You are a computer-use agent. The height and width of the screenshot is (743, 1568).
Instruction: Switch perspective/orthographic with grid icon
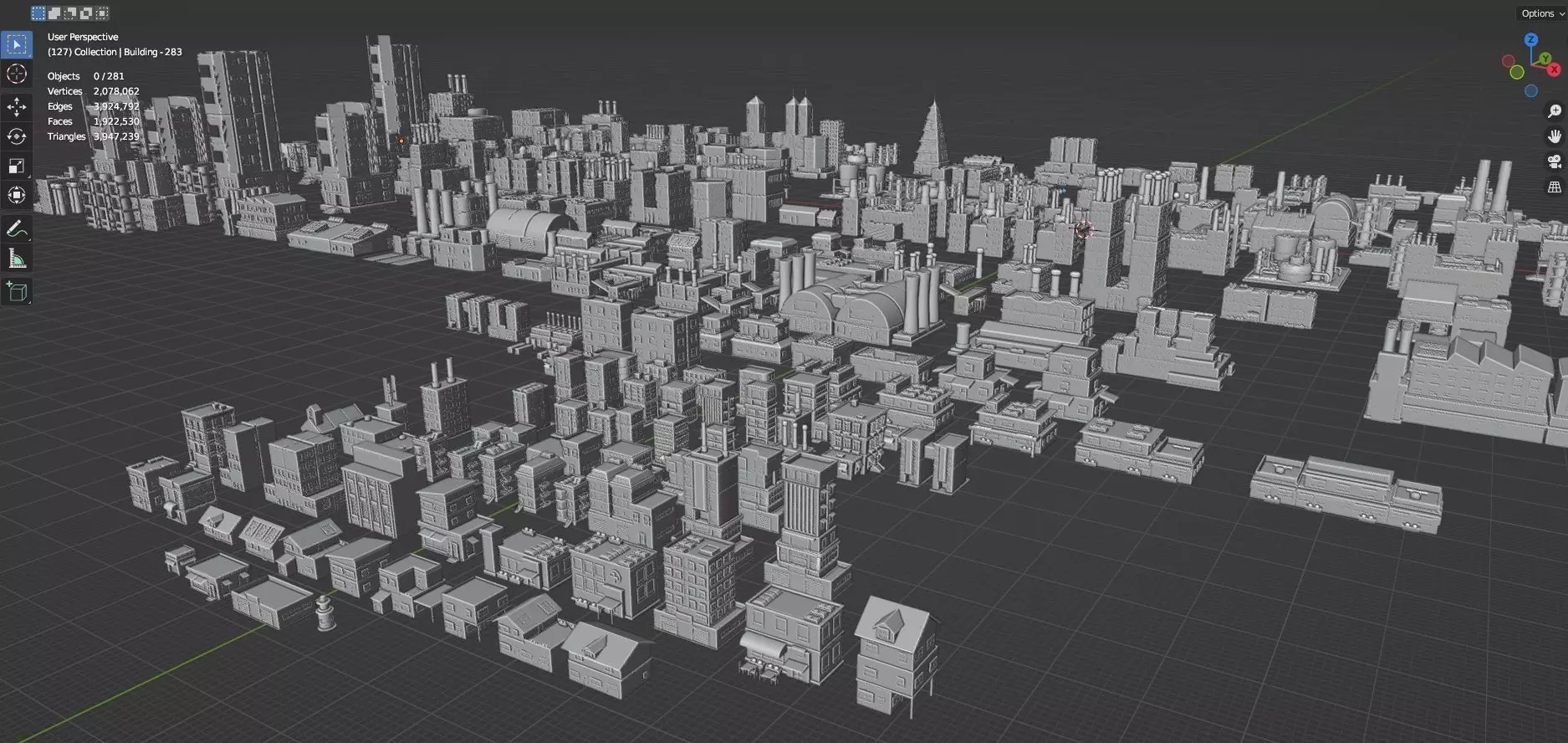click(x=1555, y=187)
